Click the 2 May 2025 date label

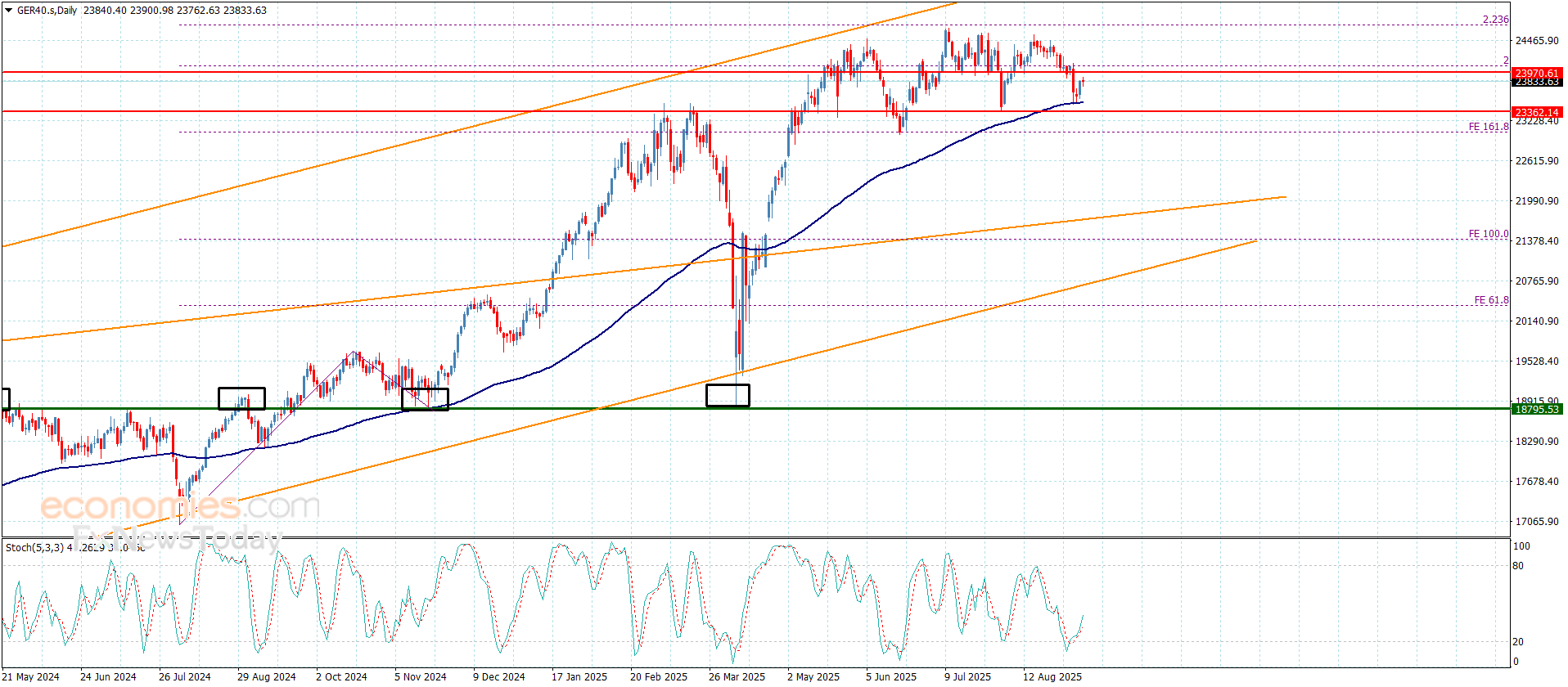pos(813,676)
